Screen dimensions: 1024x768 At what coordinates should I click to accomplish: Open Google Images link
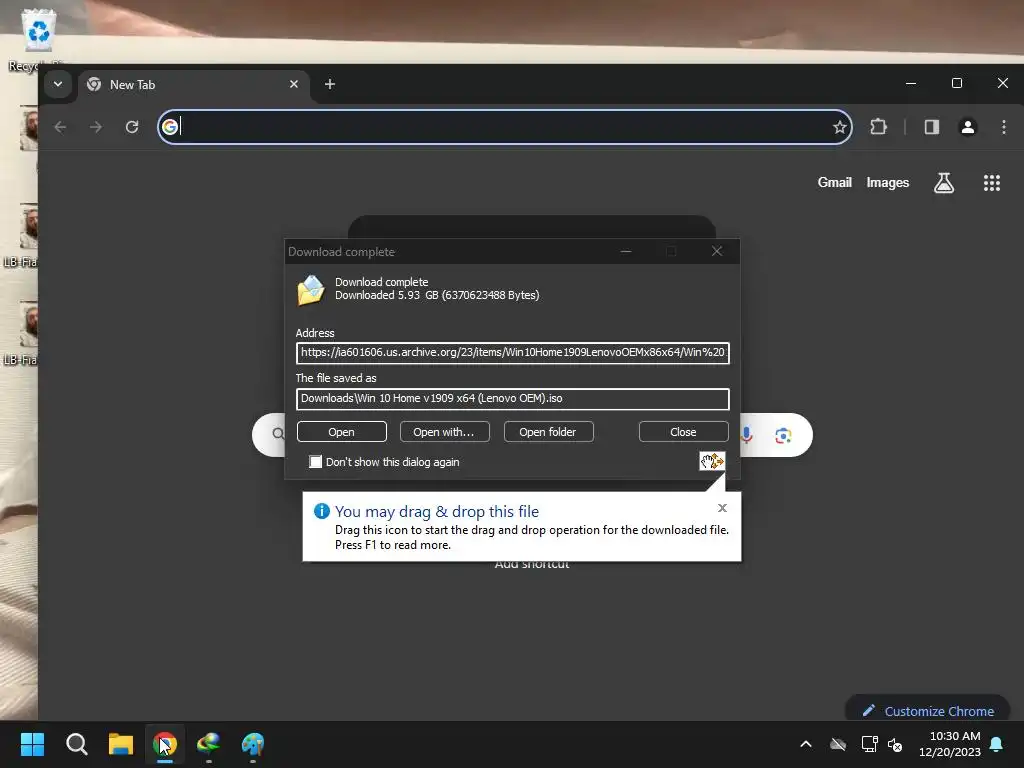(x=888, y=182)
